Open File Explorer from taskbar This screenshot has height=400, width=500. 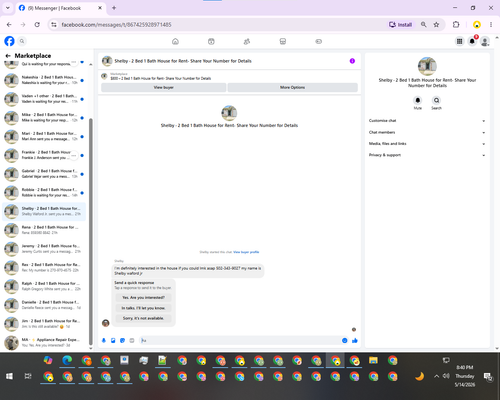pos(373,360)
